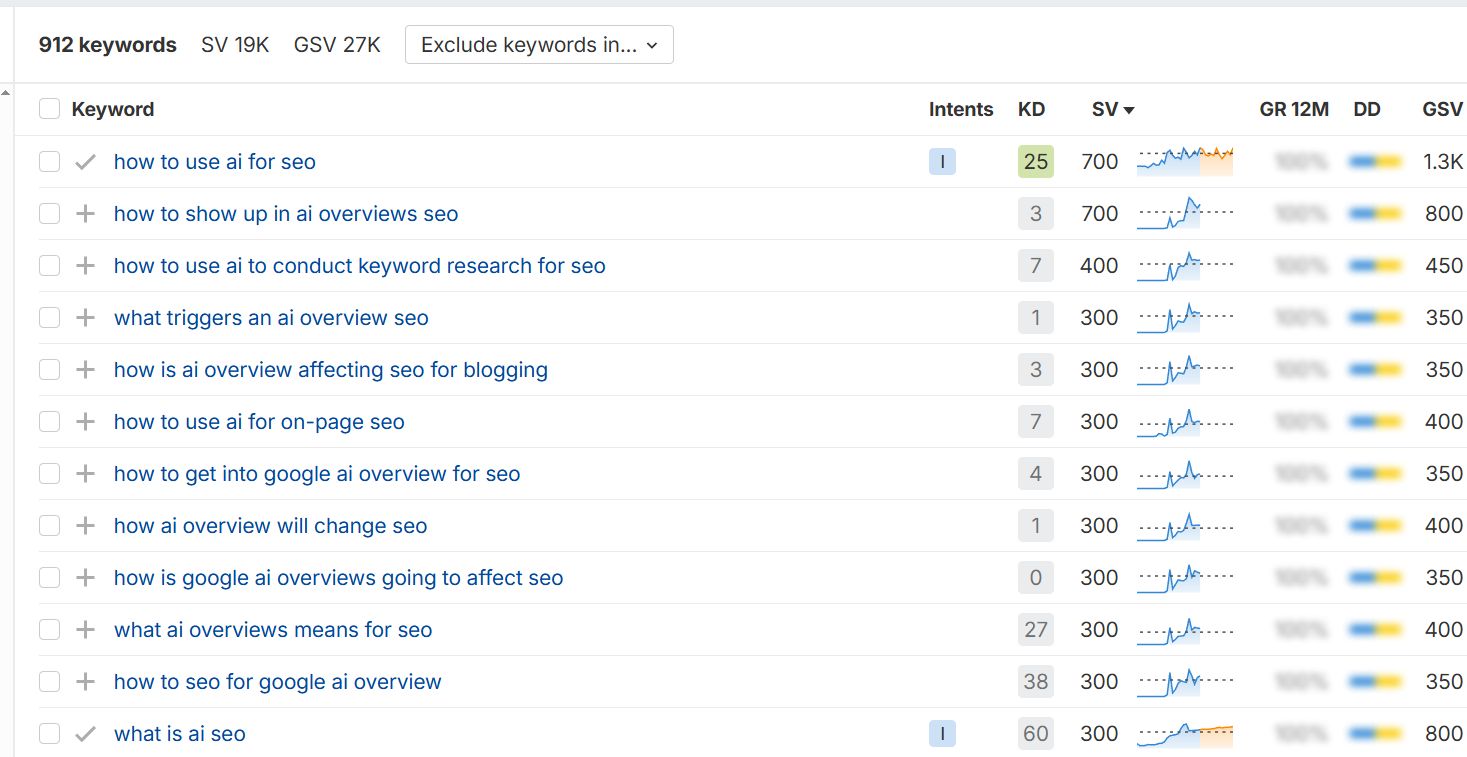
Task: Click plus icon next to "how to seo for google ai overview"
Action: pyautogui.click(x=86, y=682)
